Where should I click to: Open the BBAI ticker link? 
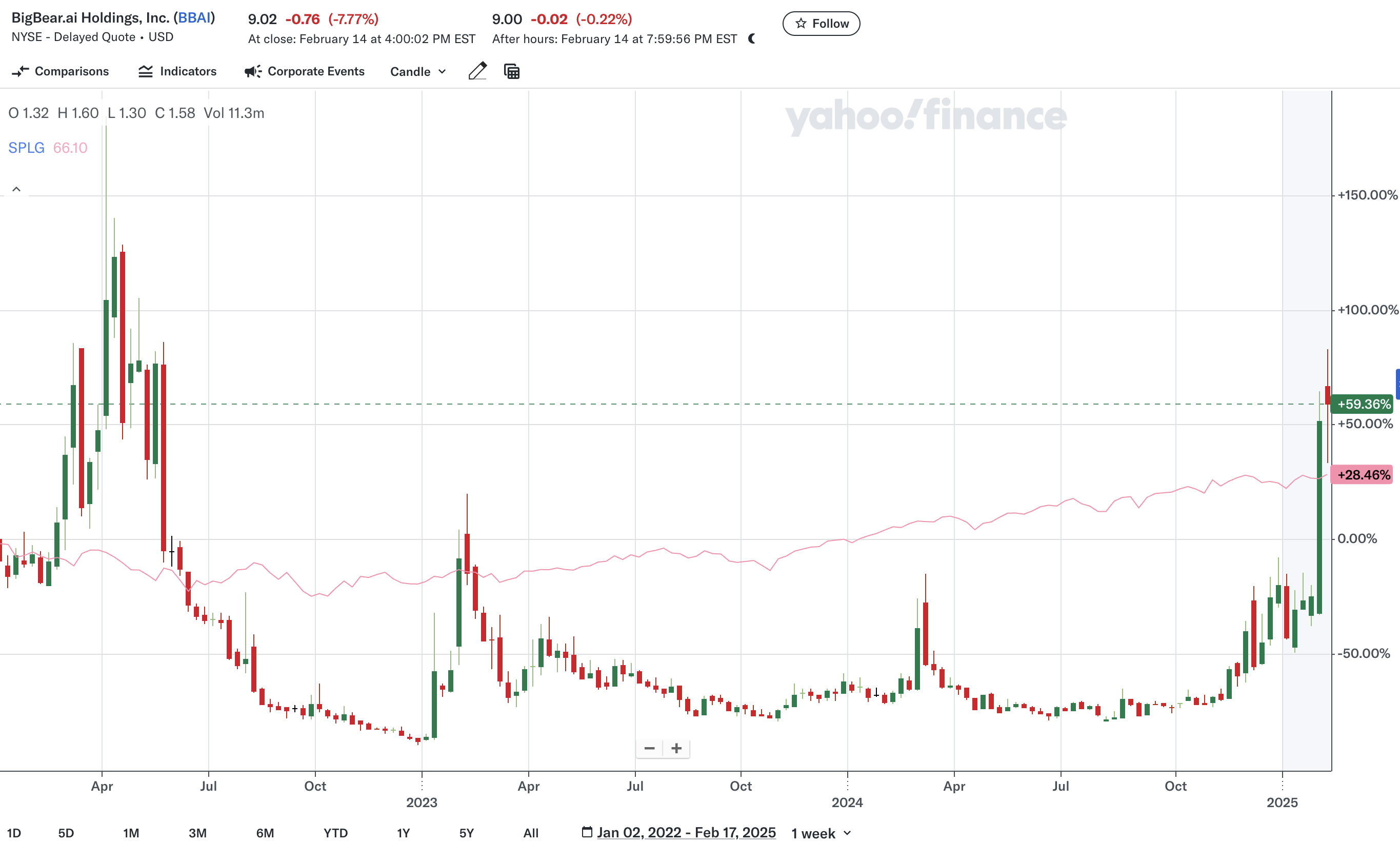[x=194, y=17]
